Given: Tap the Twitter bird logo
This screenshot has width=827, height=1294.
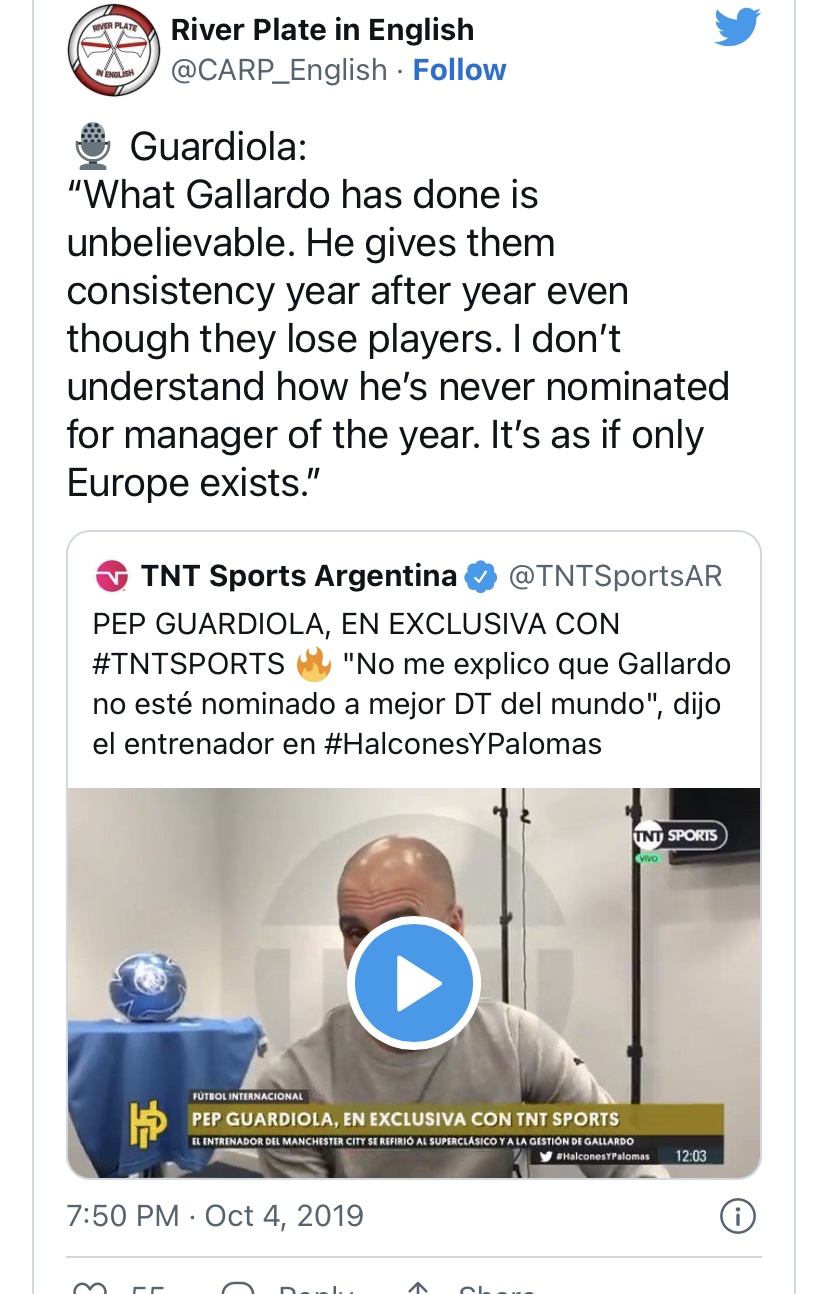Looking at the screenshot, I should coord(738,28).
